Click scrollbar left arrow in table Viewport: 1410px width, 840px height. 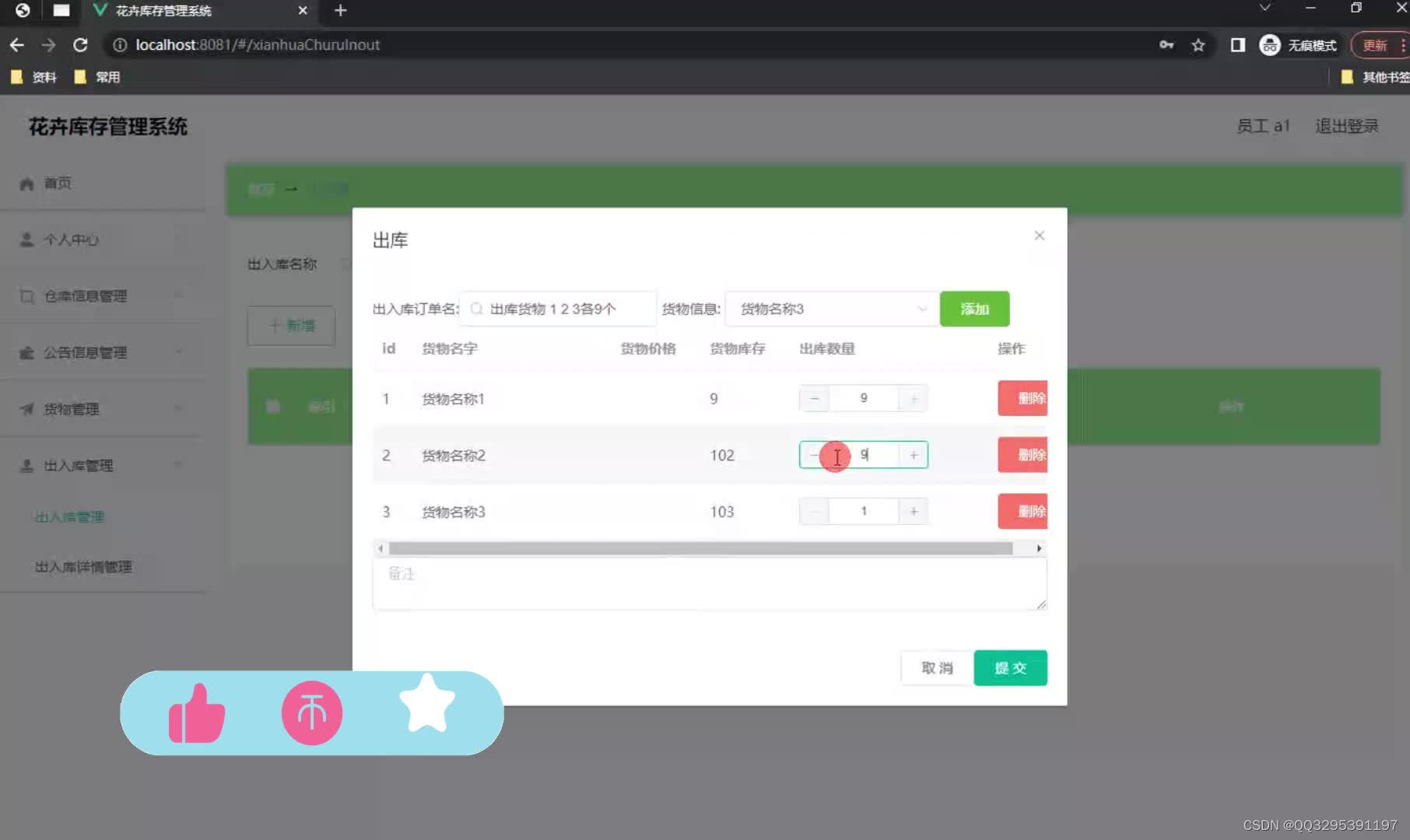tap(380, 548)
